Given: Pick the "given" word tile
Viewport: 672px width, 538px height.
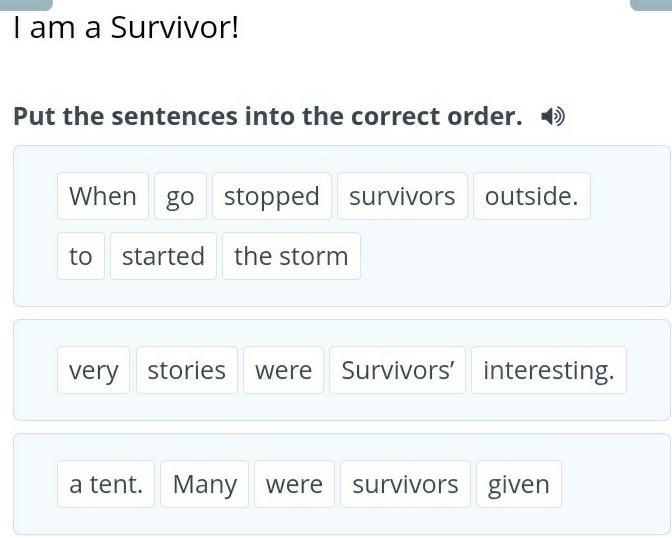Looking at the screenshot, I should point(518,484).
